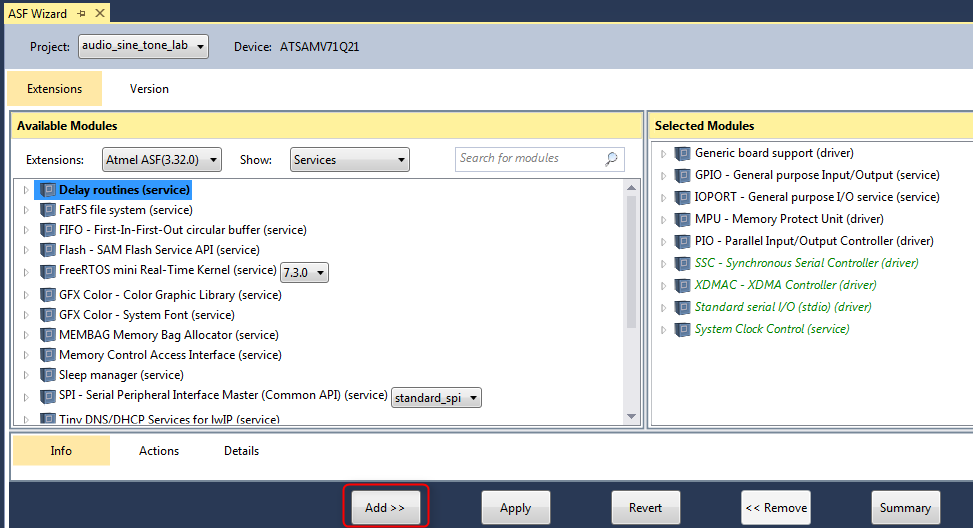Click the Available Modules scrollbar down arrow
Screen dimensions: 973x528
pyautogui.click(x=631, y=417)
